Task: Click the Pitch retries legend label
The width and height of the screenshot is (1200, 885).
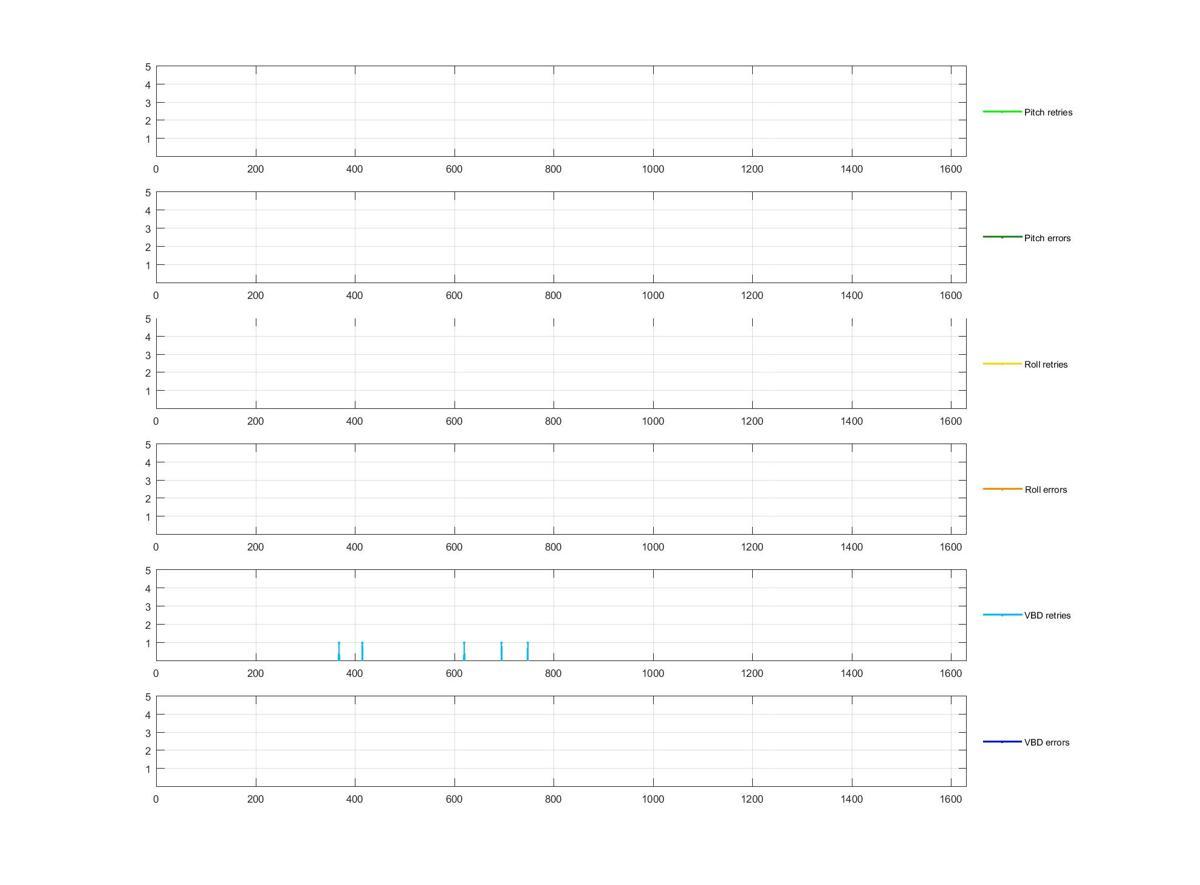Action: 1048,112
